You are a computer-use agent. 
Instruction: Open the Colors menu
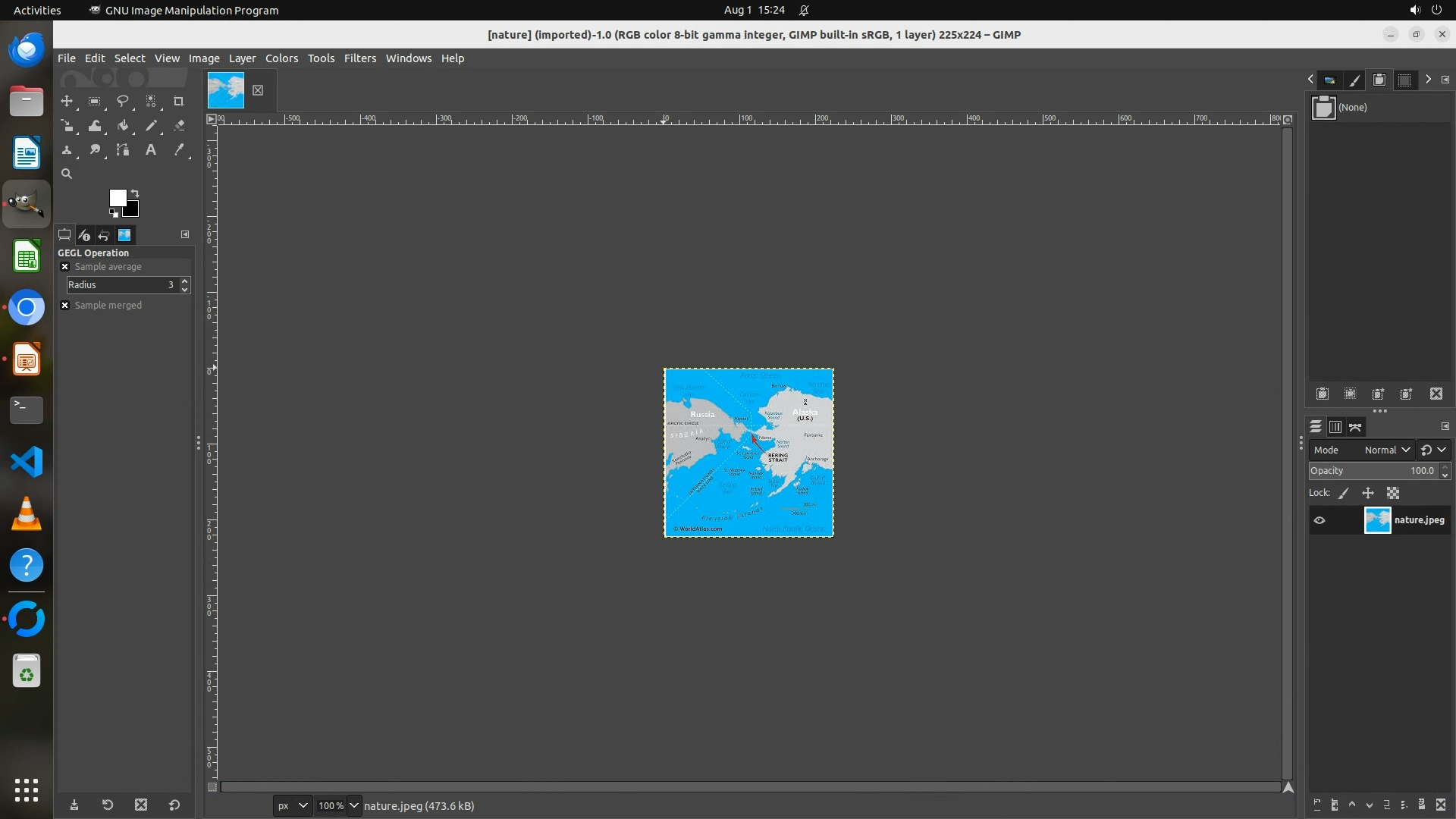(x=281, y=58)
